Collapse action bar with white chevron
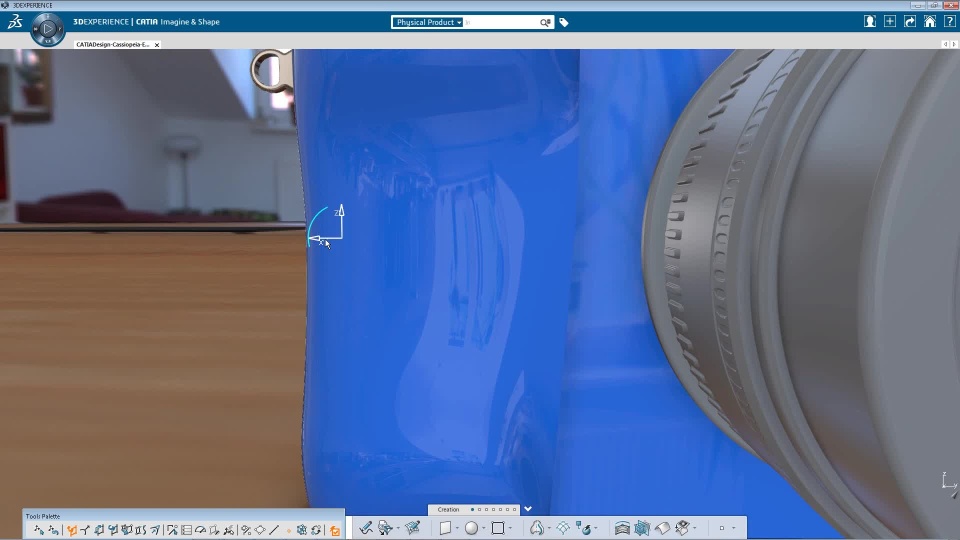Image resolution: width=960 pixels, height=540 pixels. (x=528, y=509)
